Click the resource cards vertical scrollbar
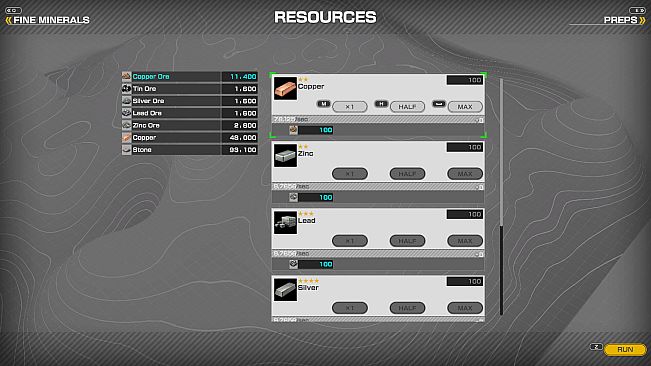The height and width of the screenshot is (366, 651). [502, 196]
